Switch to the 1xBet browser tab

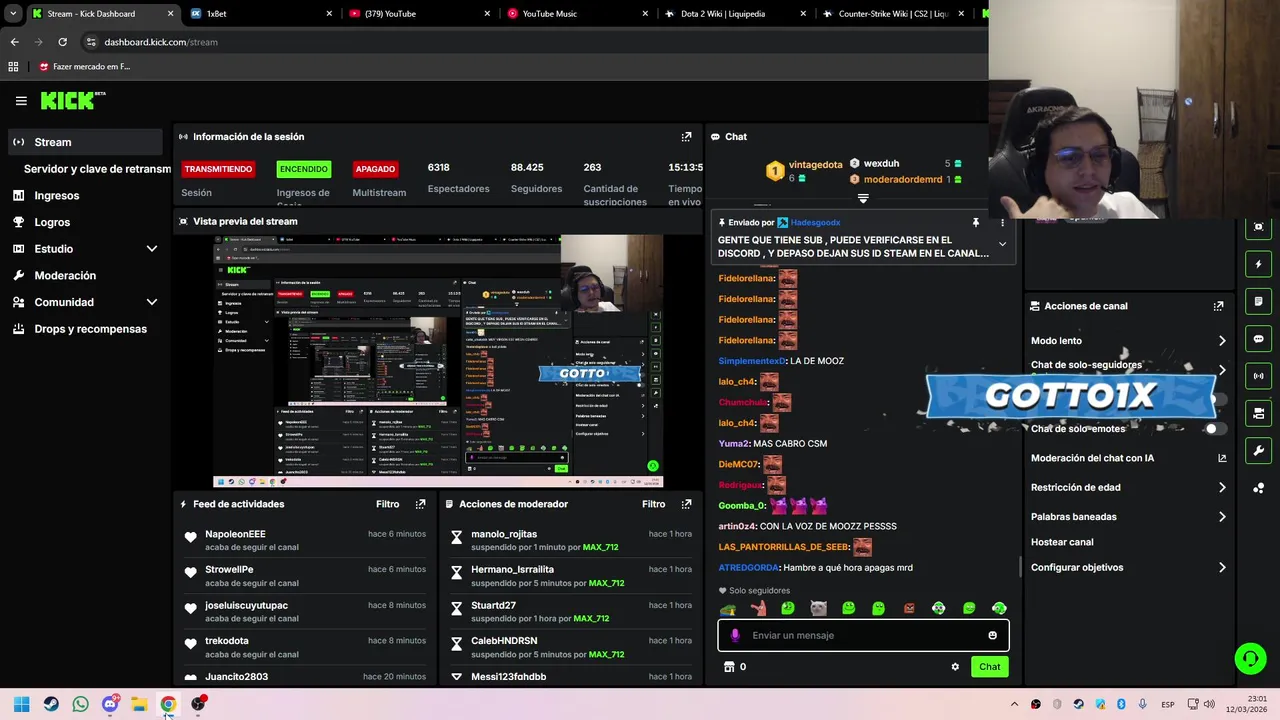point(260,14)
